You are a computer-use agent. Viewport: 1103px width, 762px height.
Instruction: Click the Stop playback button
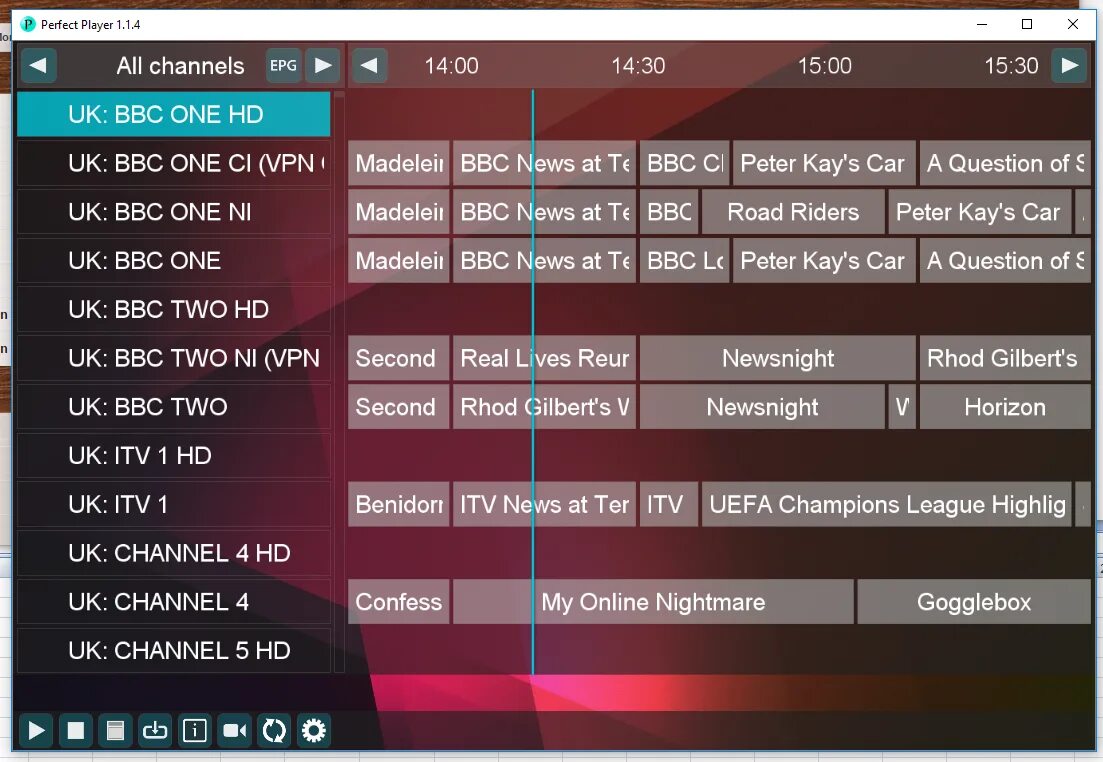[76, 730]
